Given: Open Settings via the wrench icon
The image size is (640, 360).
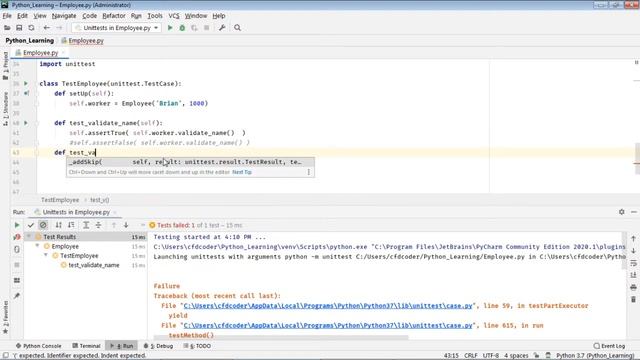Looking at the screenshot, I should pyautogui.click(x=222, y=28).
